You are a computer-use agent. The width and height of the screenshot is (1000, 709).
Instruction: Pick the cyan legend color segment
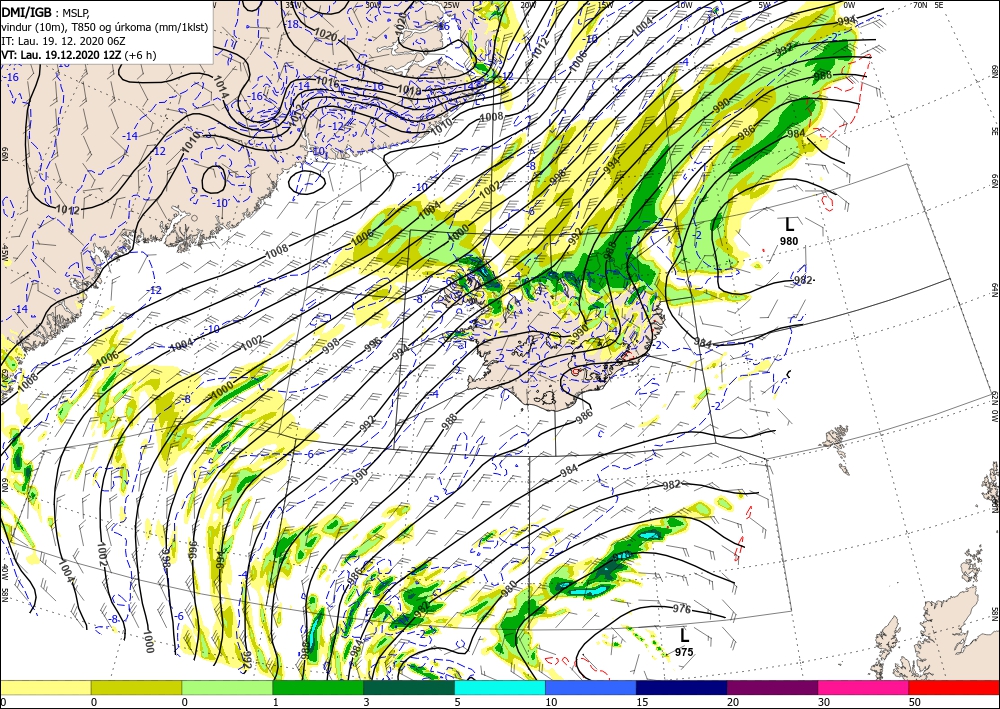(x=500, y=687)
